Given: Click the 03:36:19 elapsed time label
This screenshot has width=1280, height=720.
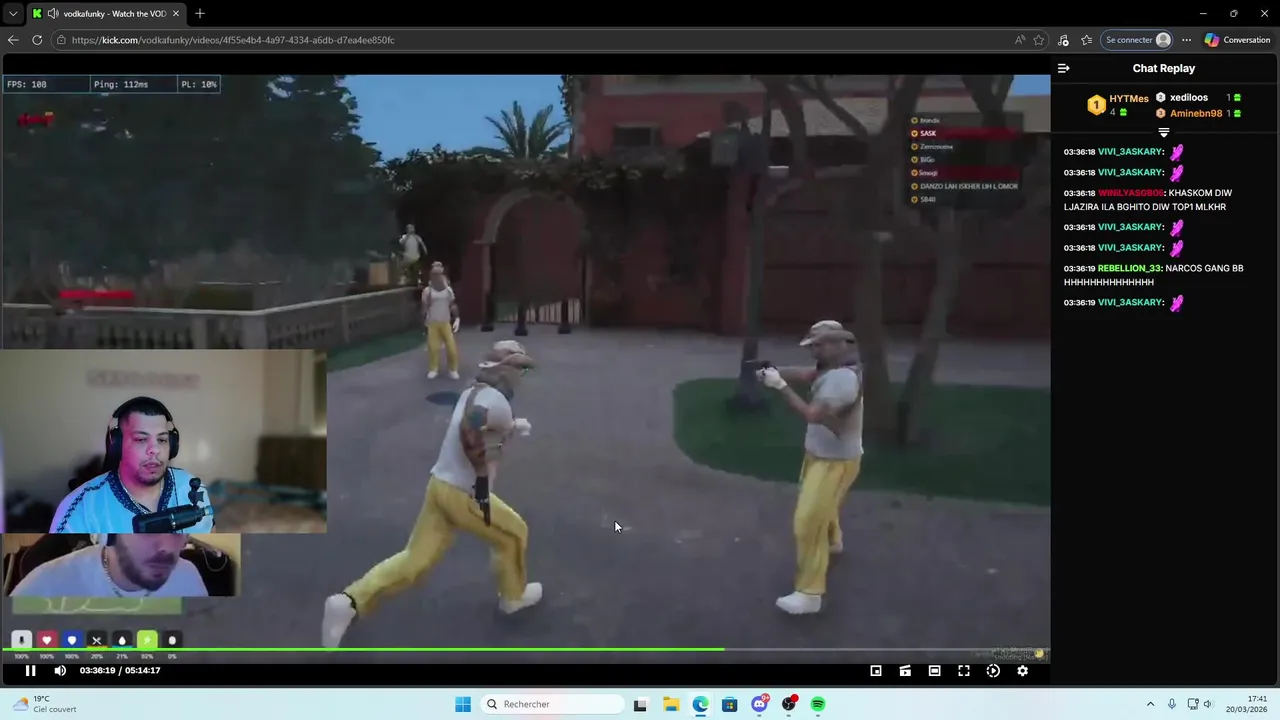Looking at the screenshot, I should coord(97,671).
